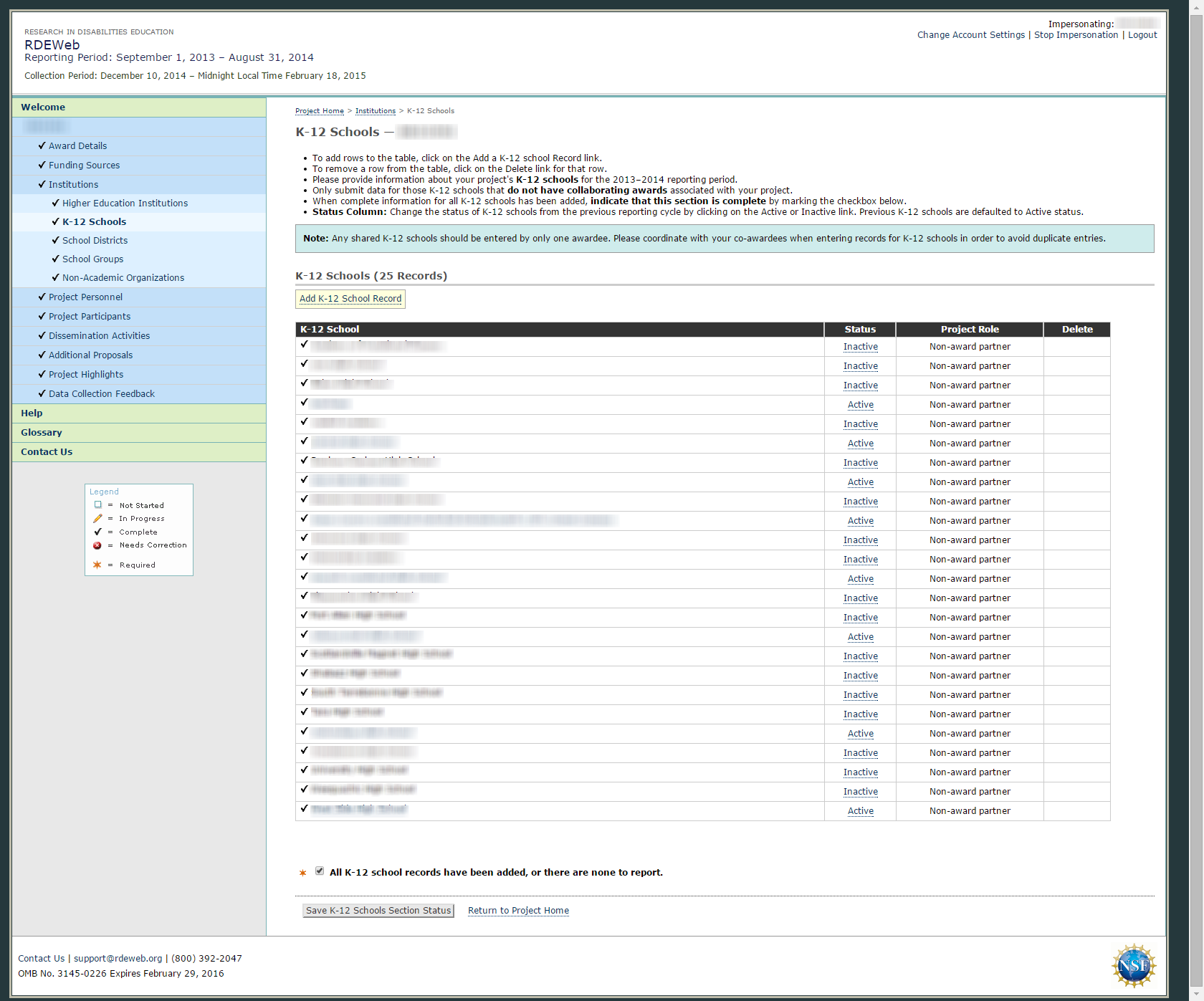The width and height of the screenshot is (1204, 1001).
Task: Click Add K-12 School Record link
Action: (x=350, y=299)
